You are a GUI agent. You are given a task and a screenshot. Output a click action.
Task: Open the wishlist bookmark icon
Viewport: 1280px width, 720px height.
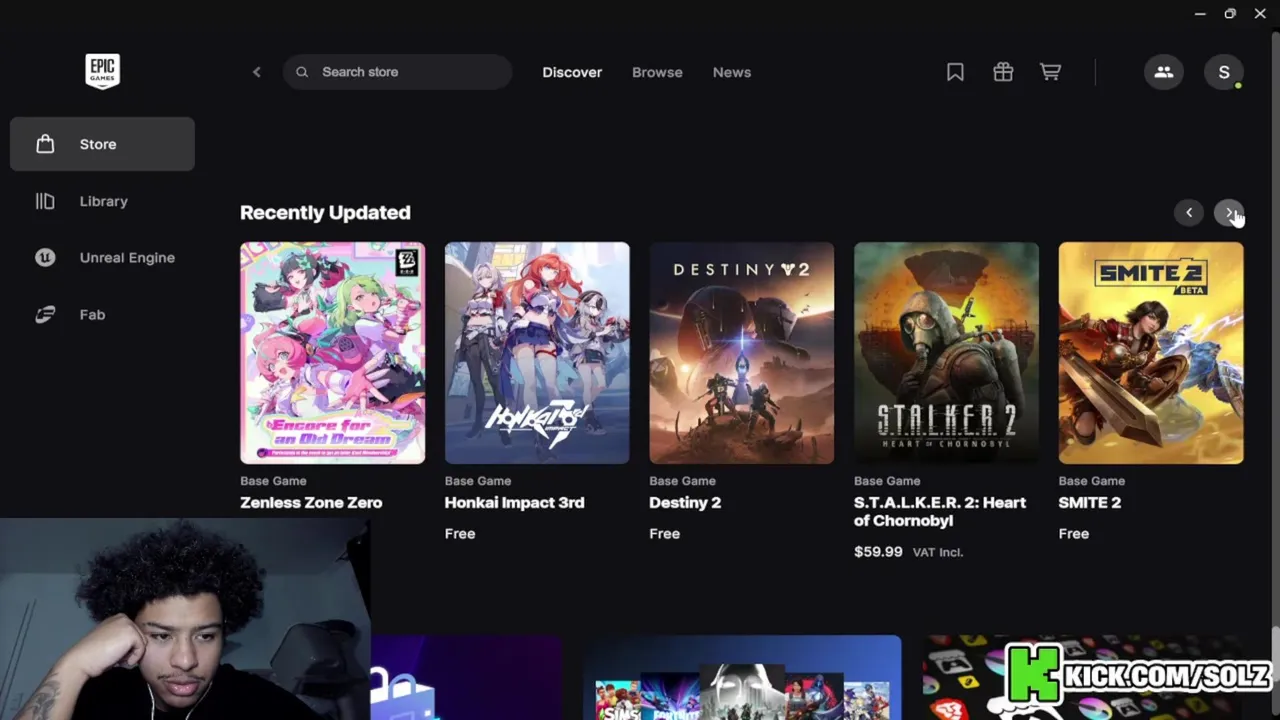(955, 72)
